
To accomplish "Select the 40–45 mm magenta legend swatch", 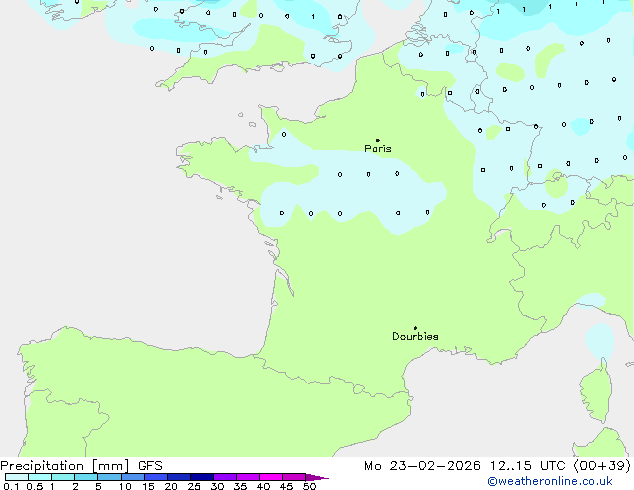I will click(271, 477).
